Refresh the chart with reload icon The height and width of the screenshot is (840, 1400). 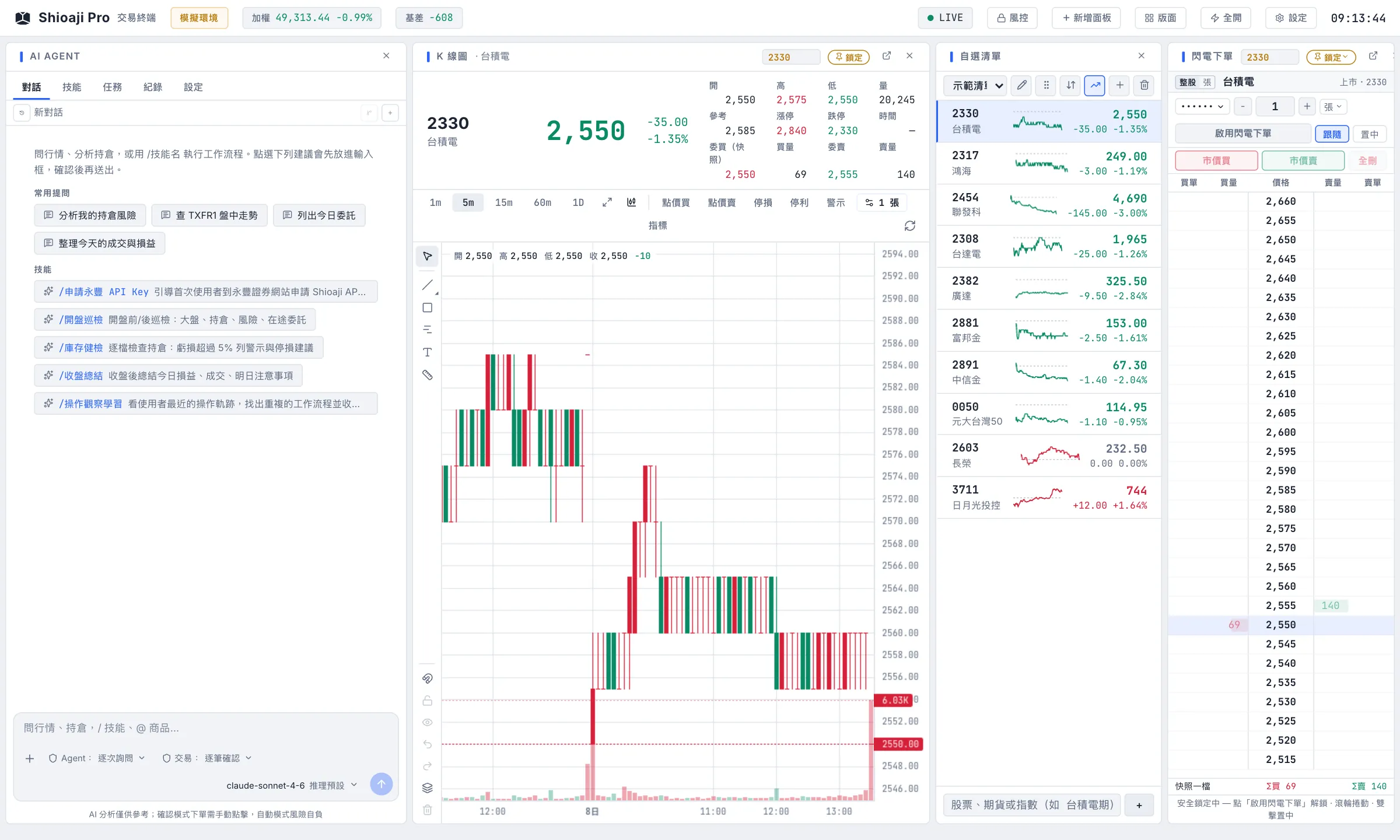point(909,226)
